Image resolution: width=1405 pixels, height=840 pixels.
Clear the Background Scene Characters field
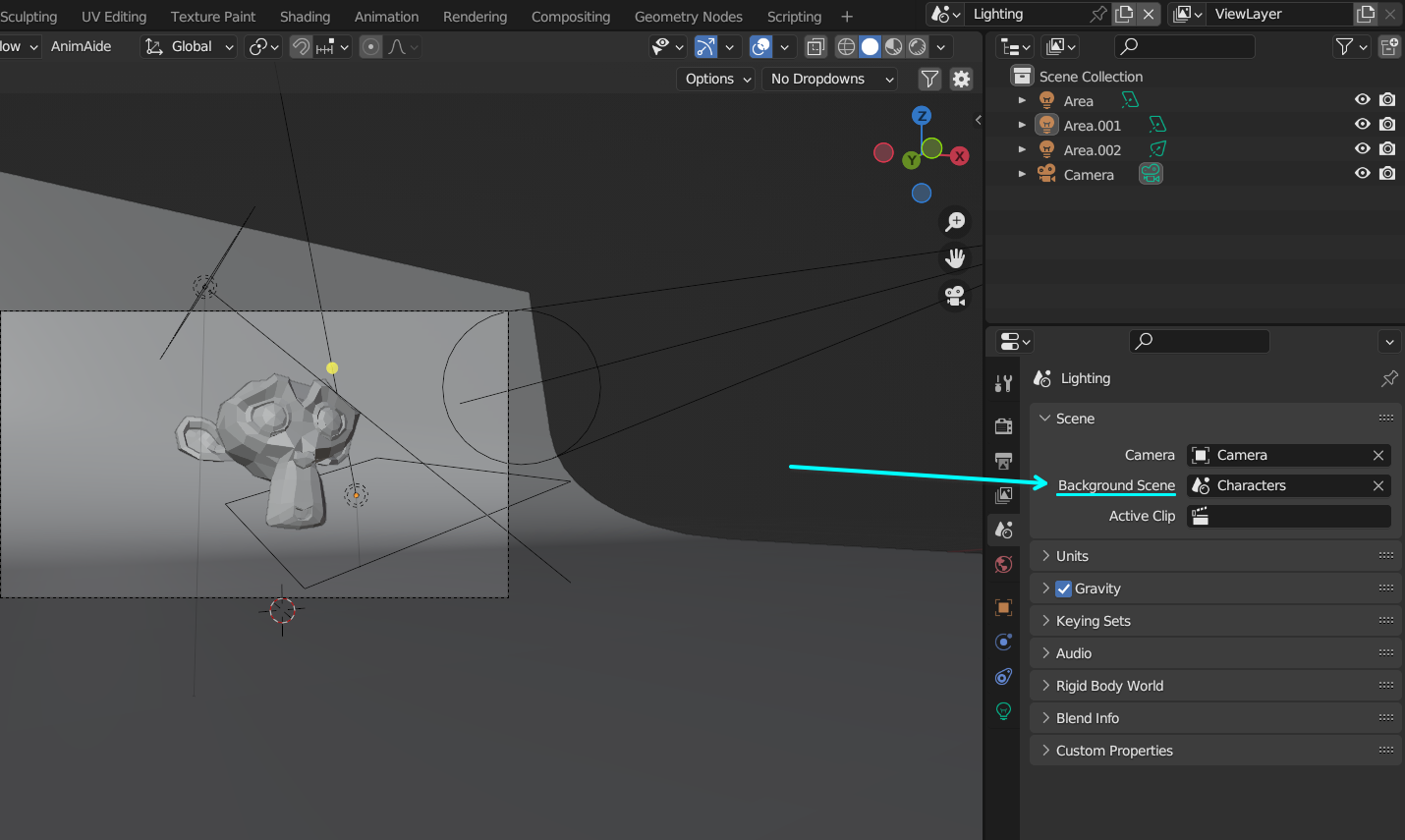point(1378,485)
